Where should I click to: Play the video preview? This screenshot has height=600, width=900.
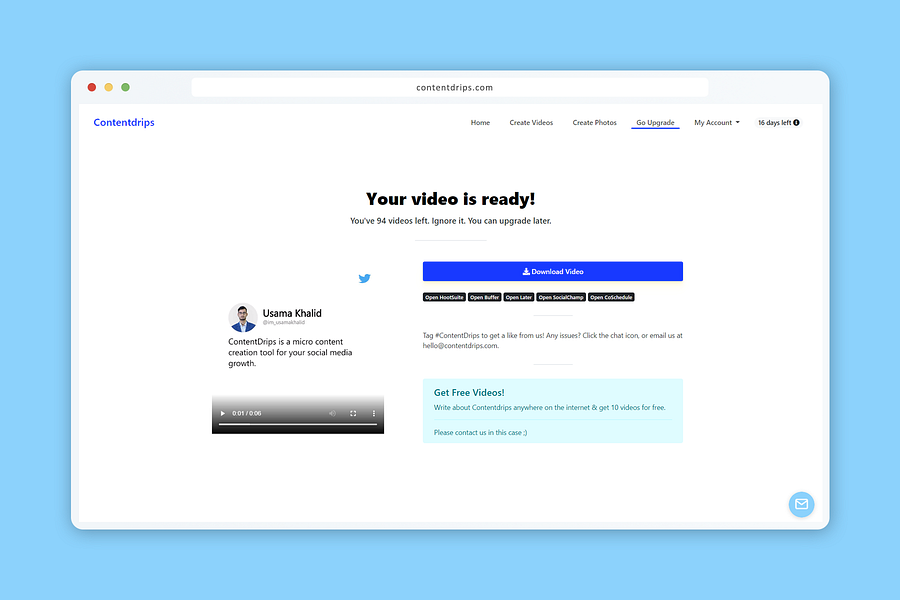pyautogui.click(x=223, y=413)
